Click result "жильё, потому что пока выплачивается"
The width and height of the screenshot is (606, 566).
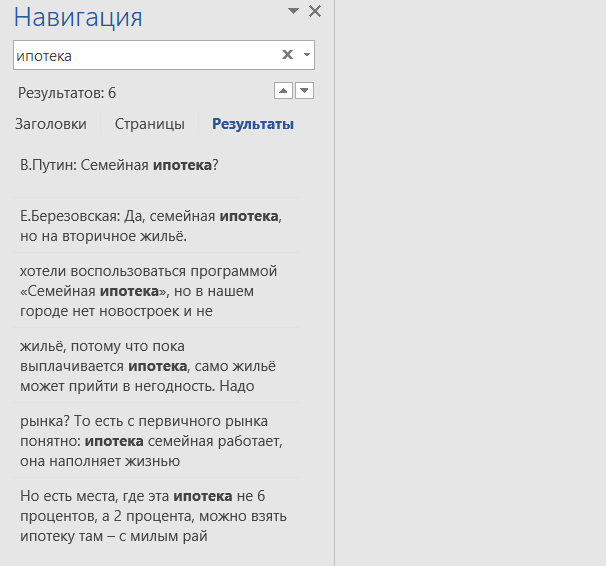click(150, 366)
